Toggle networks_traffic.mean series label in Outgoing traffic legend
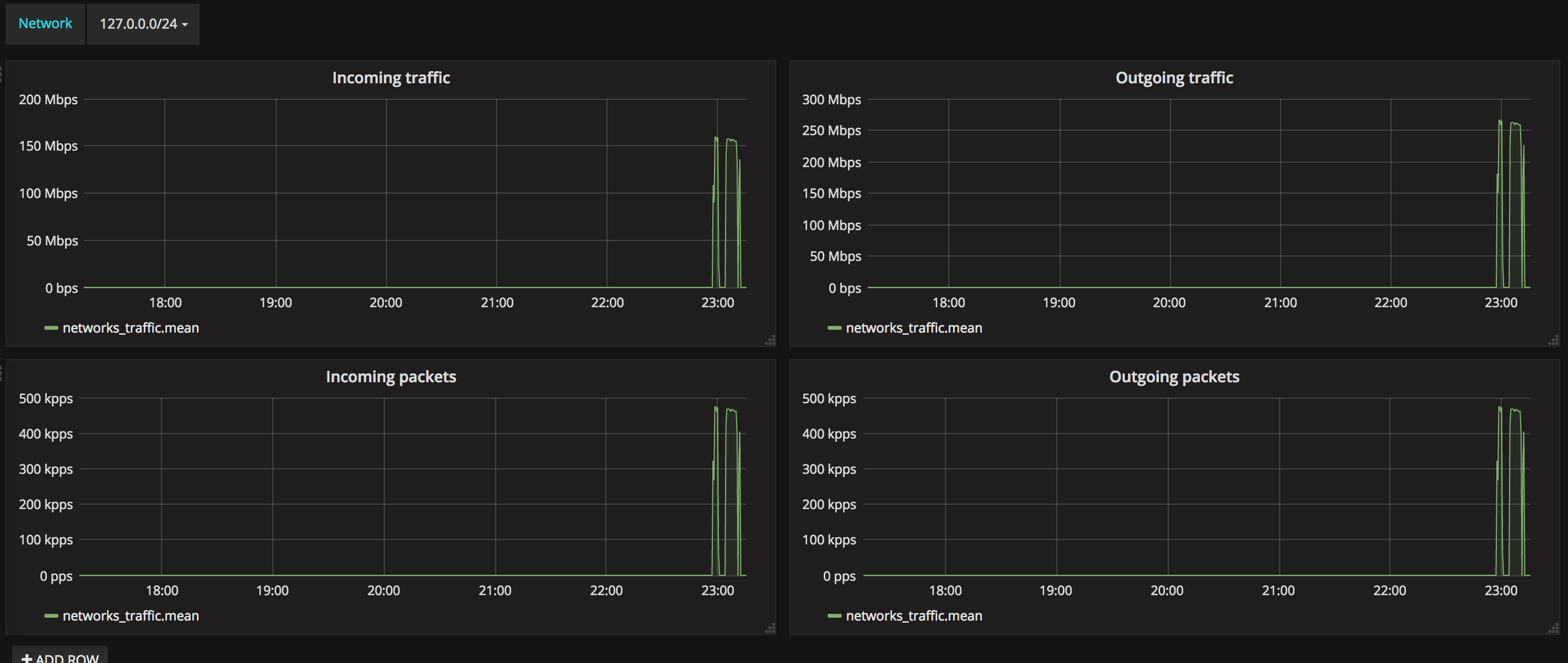The width and height of the screenshot is (1568, 663). (x=914, y=328)
